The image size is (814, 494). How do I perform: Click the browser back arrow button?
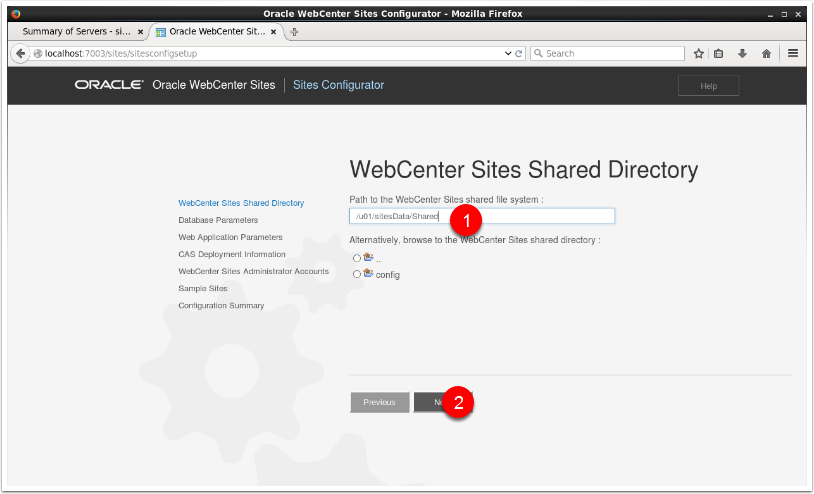click(21, 53)
